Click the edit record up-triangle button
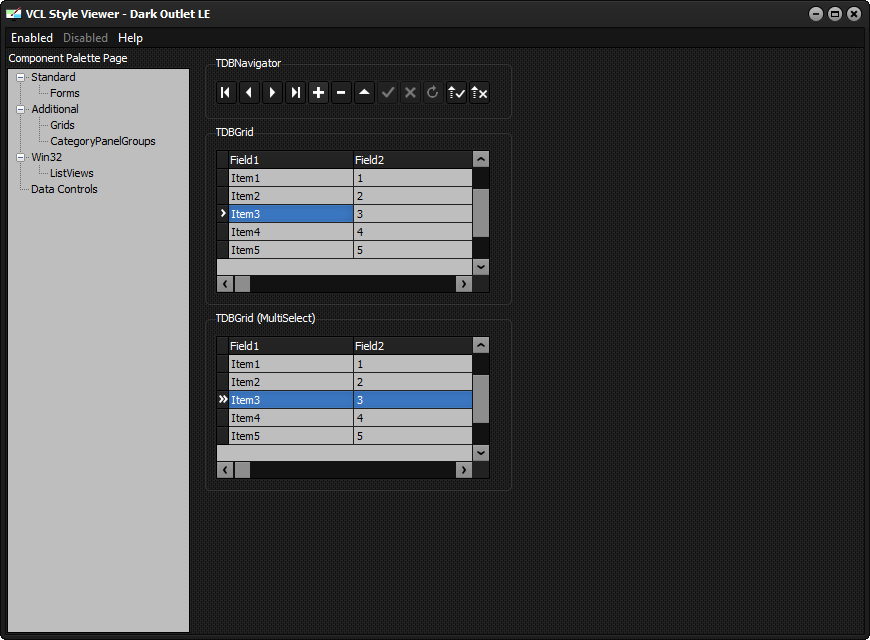870x640 pixels. 365,93
